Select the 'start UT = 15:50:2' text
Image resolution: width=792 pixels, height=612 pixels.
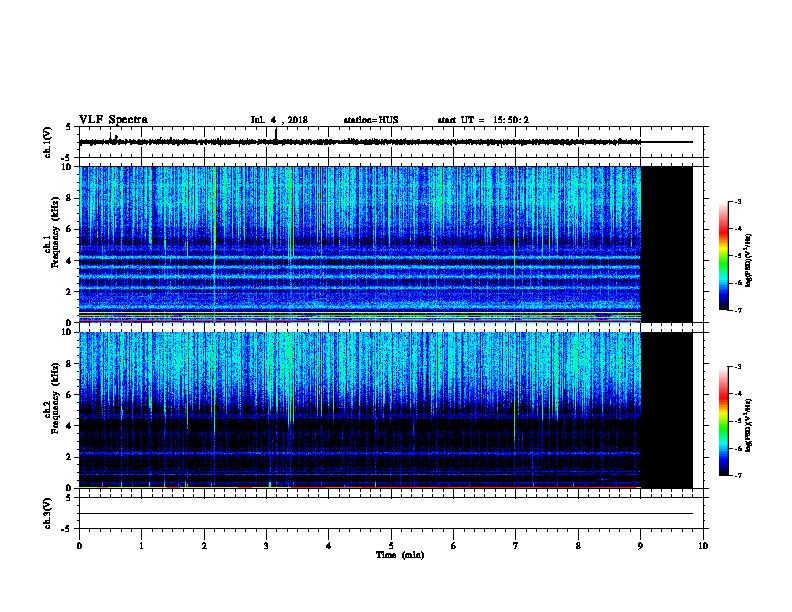click(x=483, y=120)
